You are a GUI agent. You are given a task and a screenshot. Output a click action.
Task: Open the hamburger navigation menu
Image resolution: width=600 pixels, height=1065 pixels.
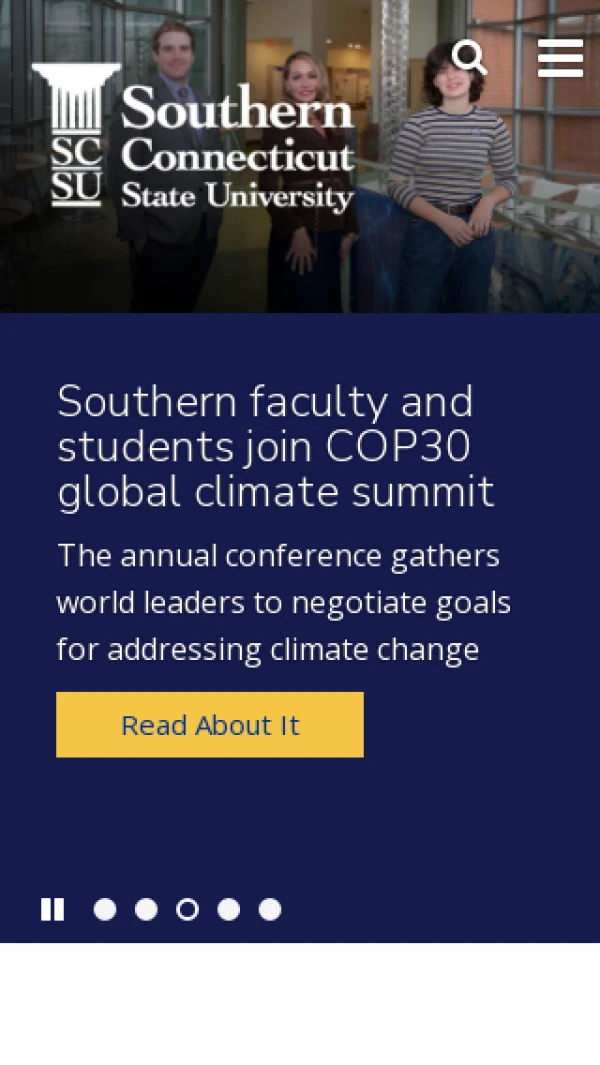[x=560, y=58]
